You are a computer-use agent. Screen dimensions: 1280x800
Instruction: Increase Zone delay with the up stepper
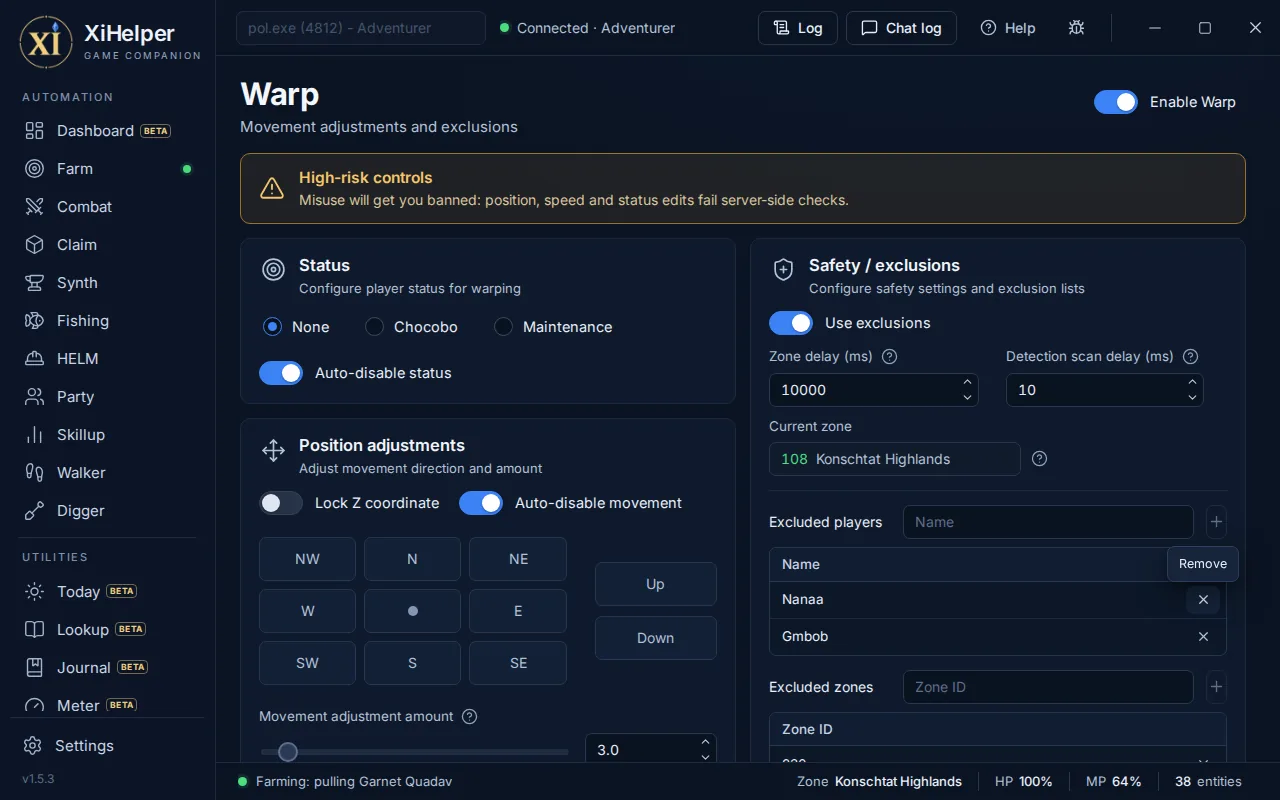coord(967,382)
